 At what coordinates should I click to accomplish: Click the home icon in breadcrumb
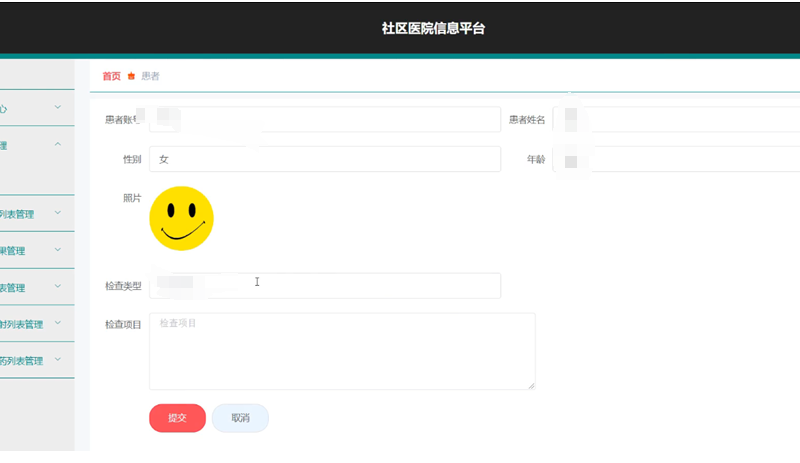(x=131, y=77)
